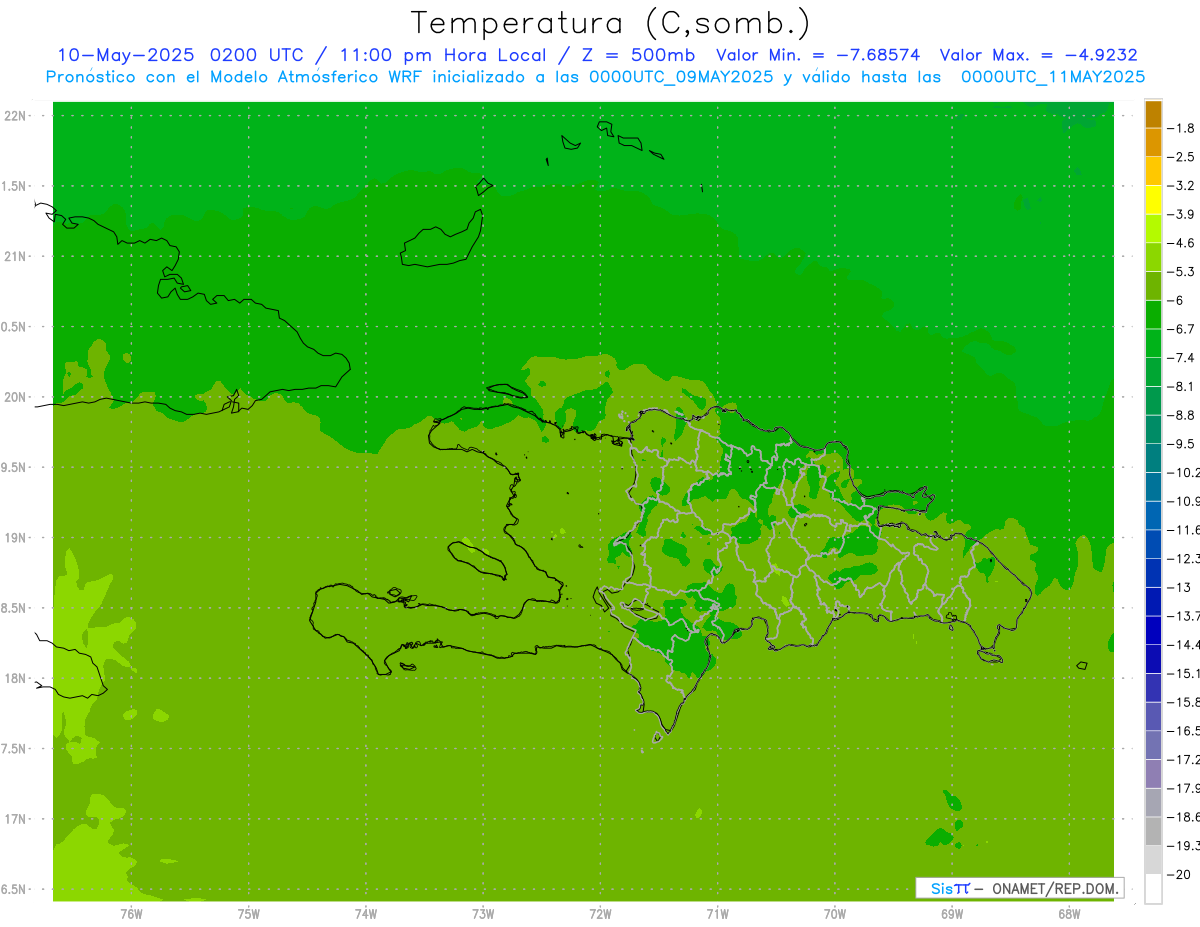Click the "-9.5" legend value
The height and width of the screenshot is (927, 1200).
click(x=1181, y=444)
